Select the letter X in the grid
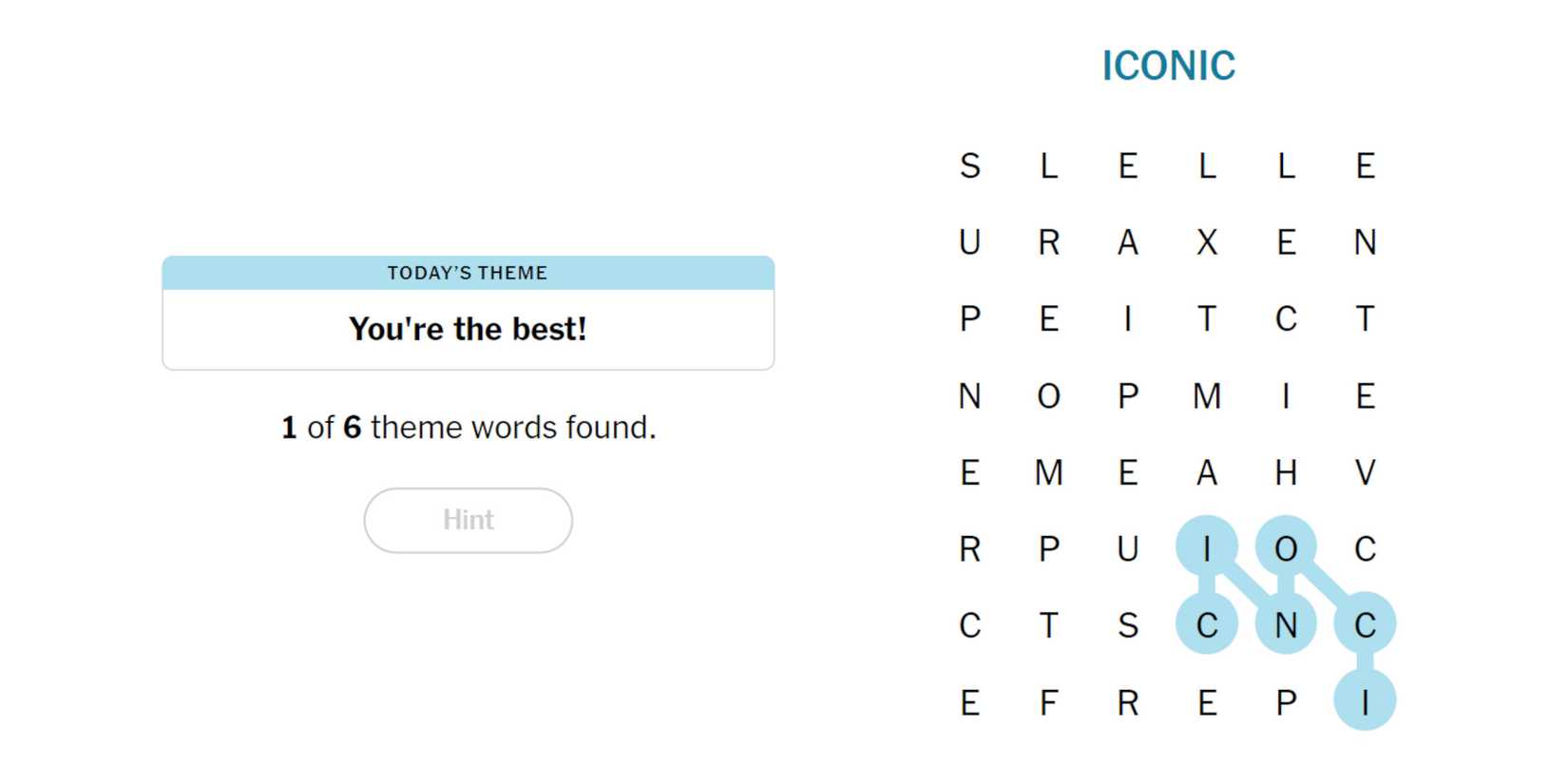 click(x=1207, y=242)
